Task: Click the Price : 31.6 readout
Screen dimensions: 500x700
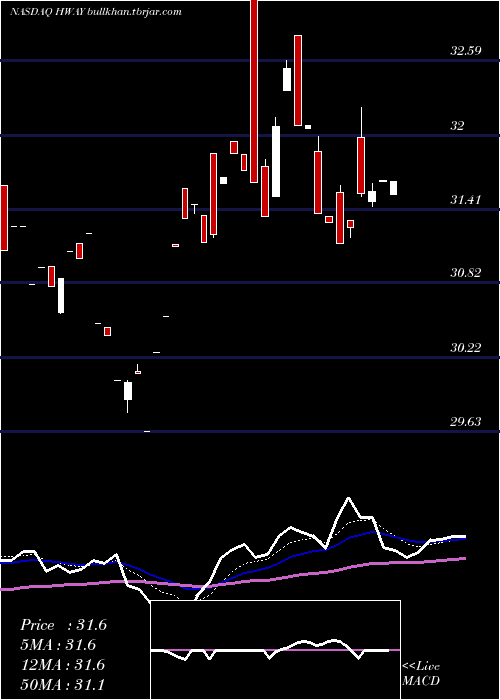Action: tap(63, 625)
